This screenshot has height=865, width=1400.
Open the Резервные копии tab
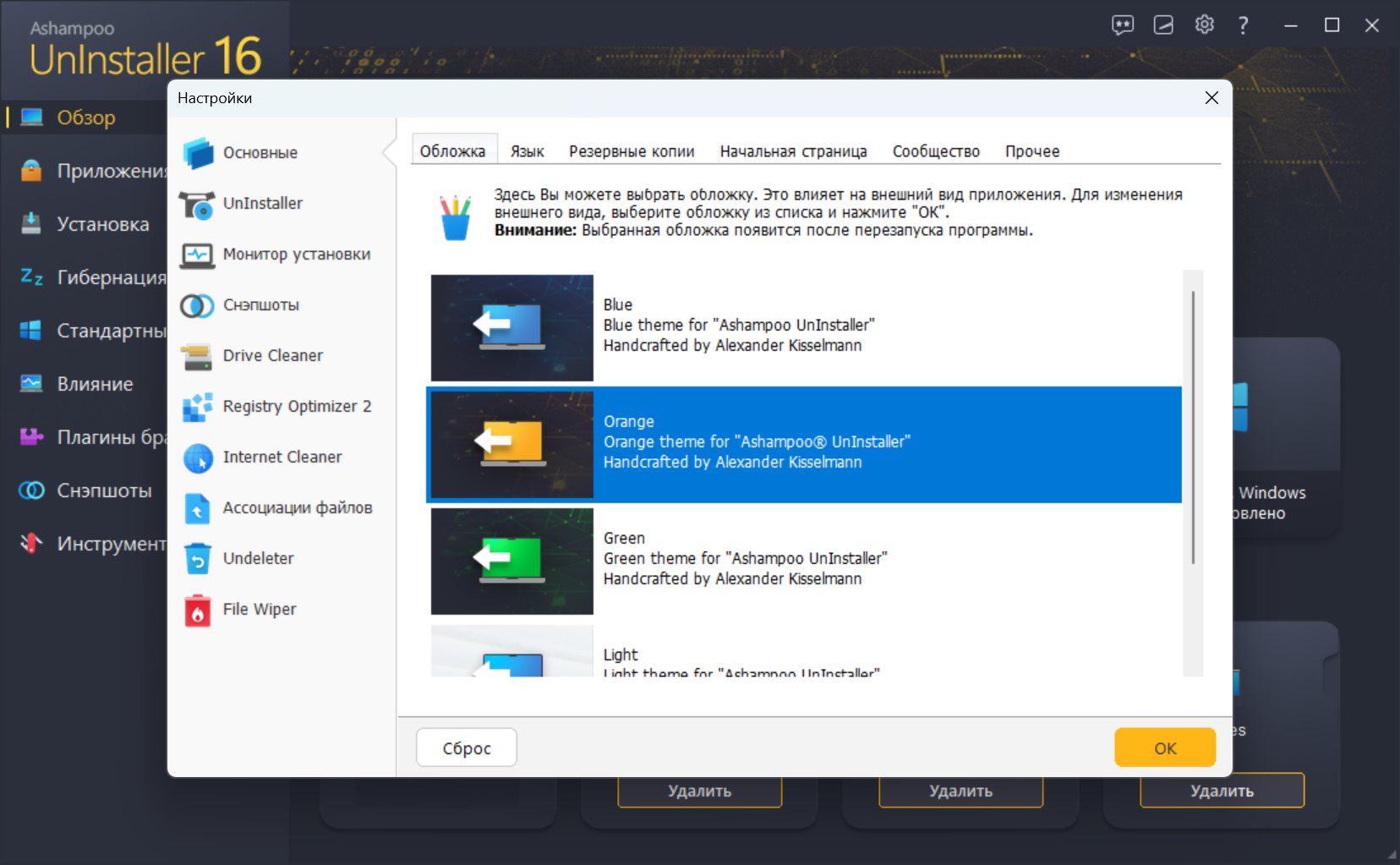[631, 151]
